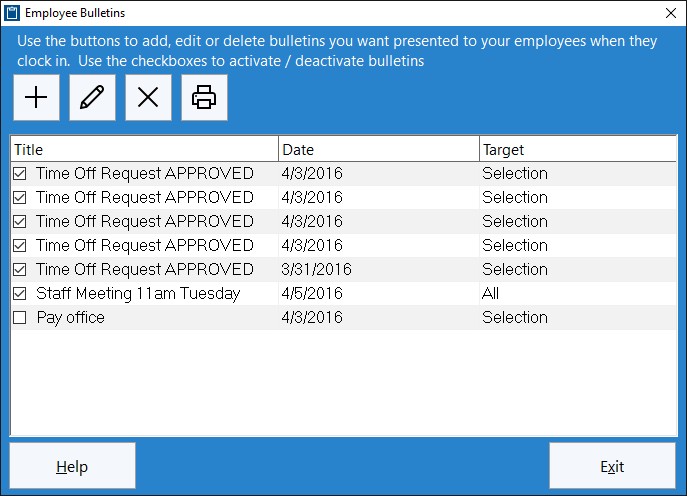Image resolution: width=687 pixels, height=496 pixels.
Task: Sort list by the Target column header
Action: [578, 149]
